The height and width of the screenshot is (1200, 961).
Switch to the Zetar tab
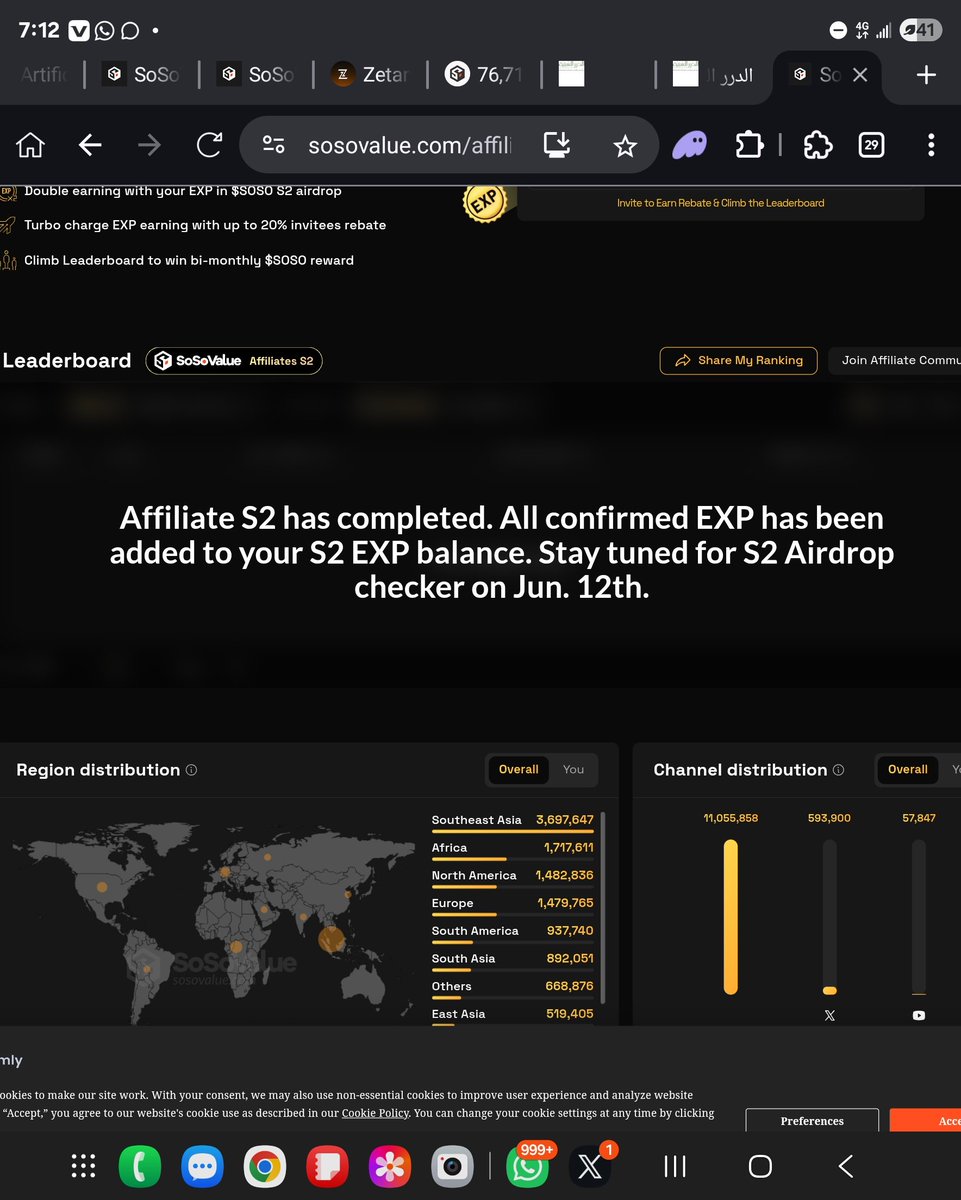point(370,74)
